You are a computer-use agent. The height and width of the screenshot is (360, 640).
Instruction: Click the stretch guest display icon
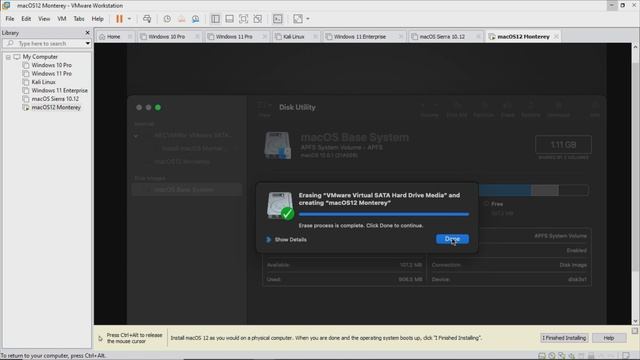pyautogui.click(x=298, y=19)
